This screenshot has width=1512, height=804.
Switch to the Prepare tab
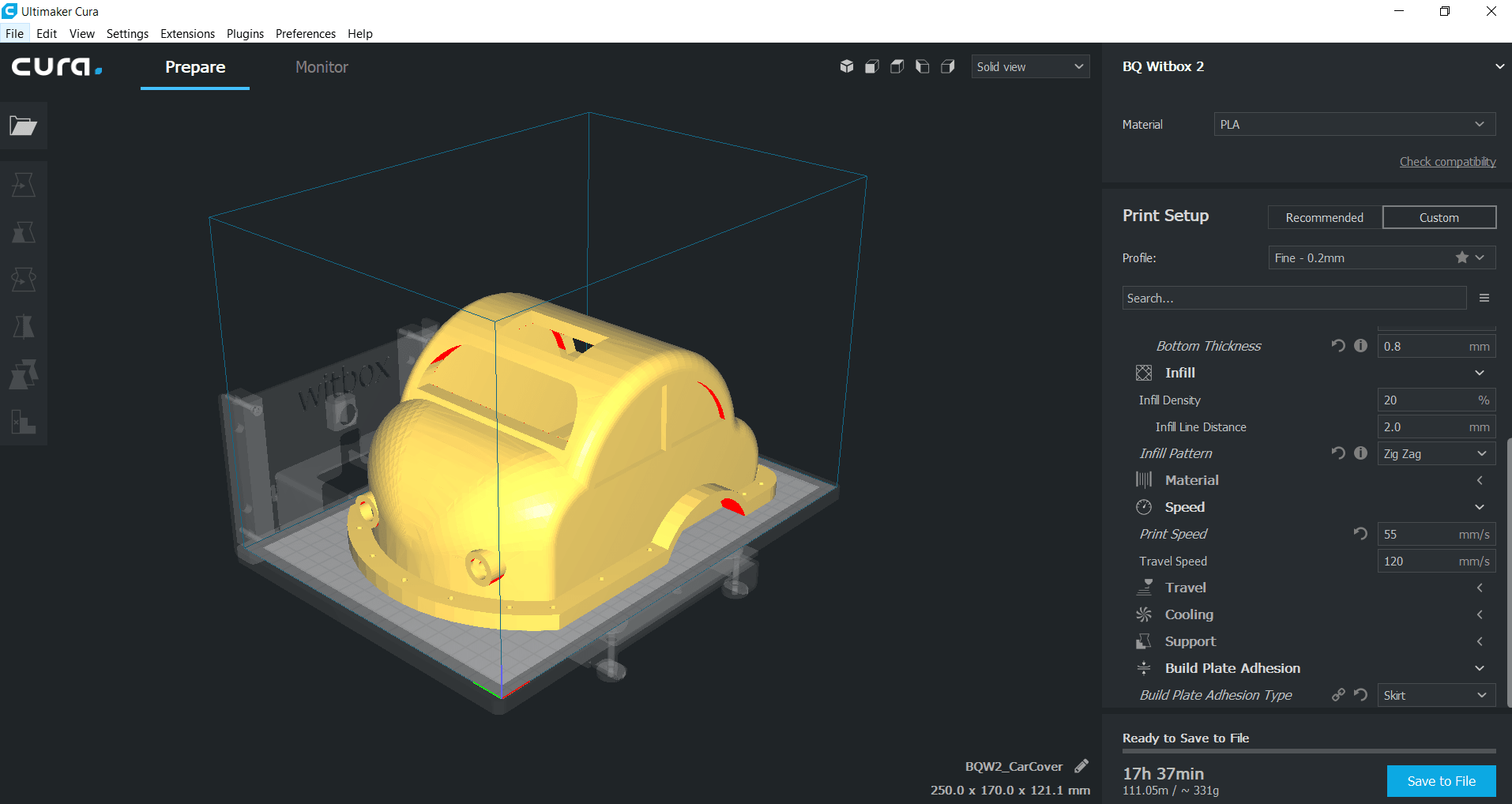(195, 67)
